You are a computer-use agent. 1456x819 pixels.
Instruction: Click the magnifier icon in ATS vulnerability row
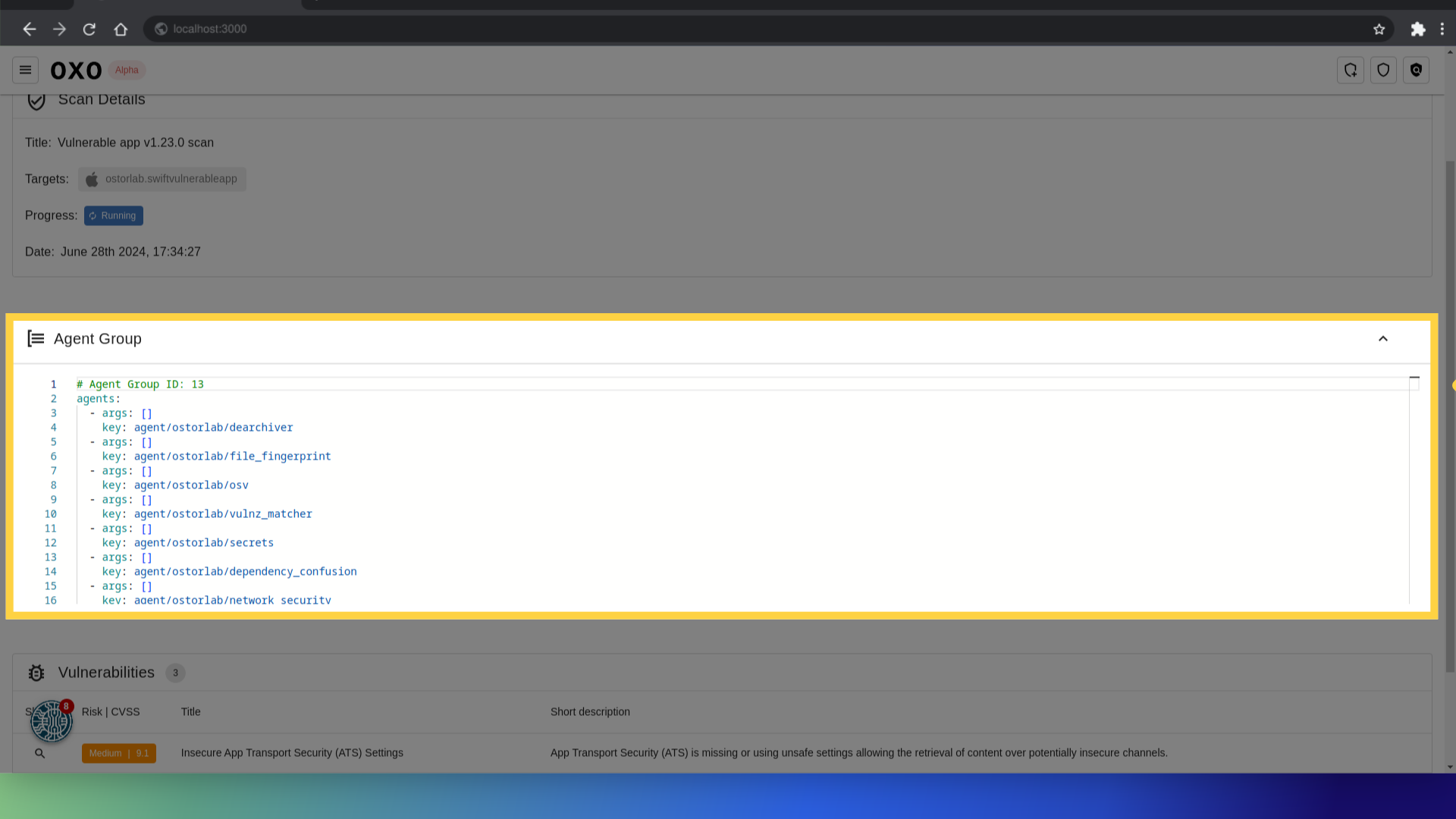tap(39, 753)
